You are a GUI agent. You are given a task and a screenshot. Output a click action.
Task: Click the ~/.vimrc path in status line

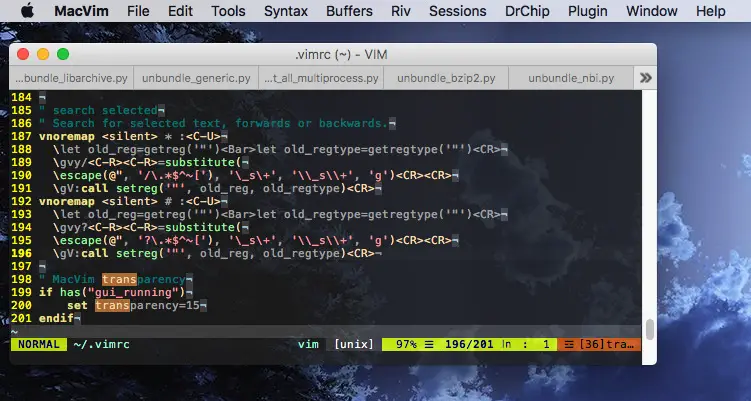(102, 344)
